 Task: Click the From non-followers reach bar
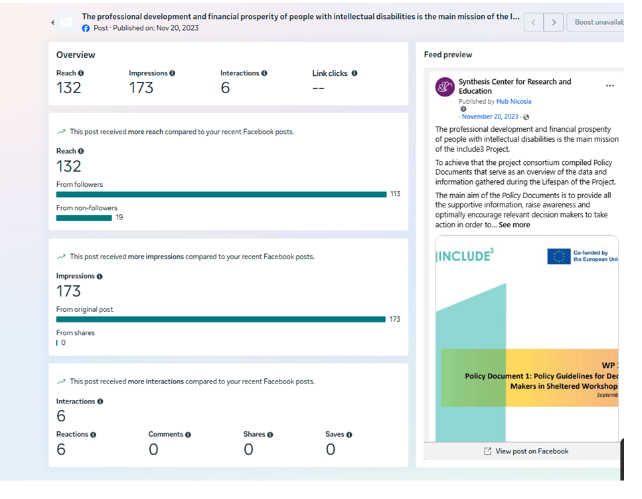click(84, 218)
